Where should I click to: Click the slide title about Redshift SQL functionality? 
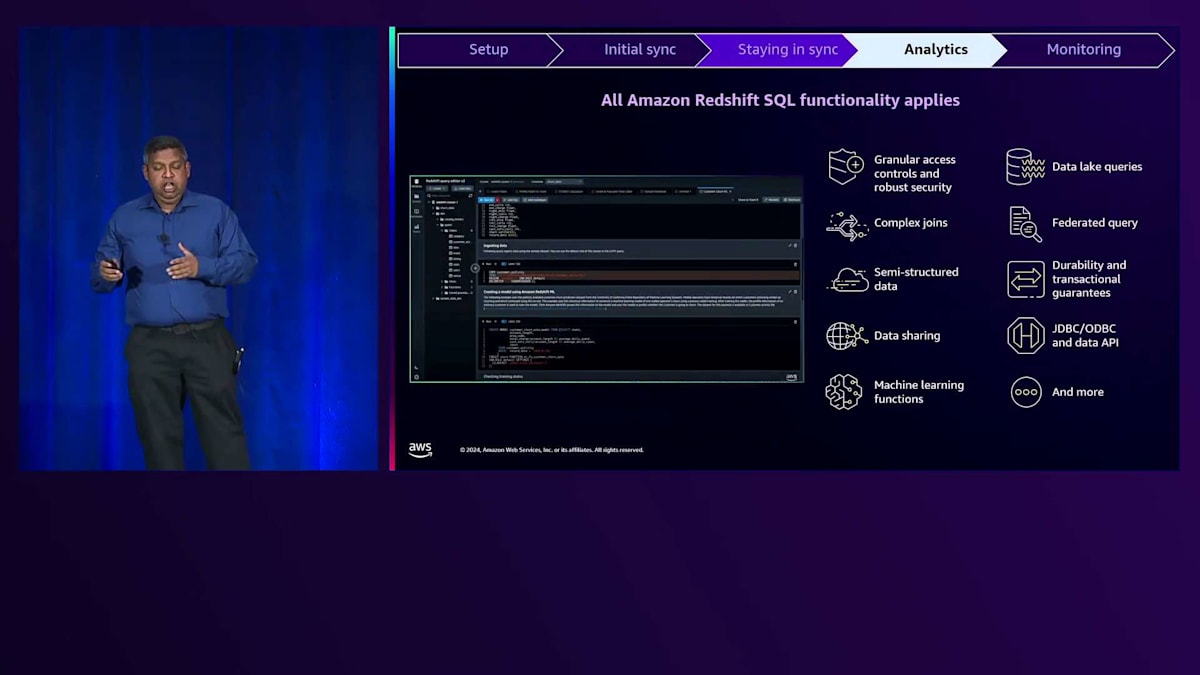(x=780, y=100)
